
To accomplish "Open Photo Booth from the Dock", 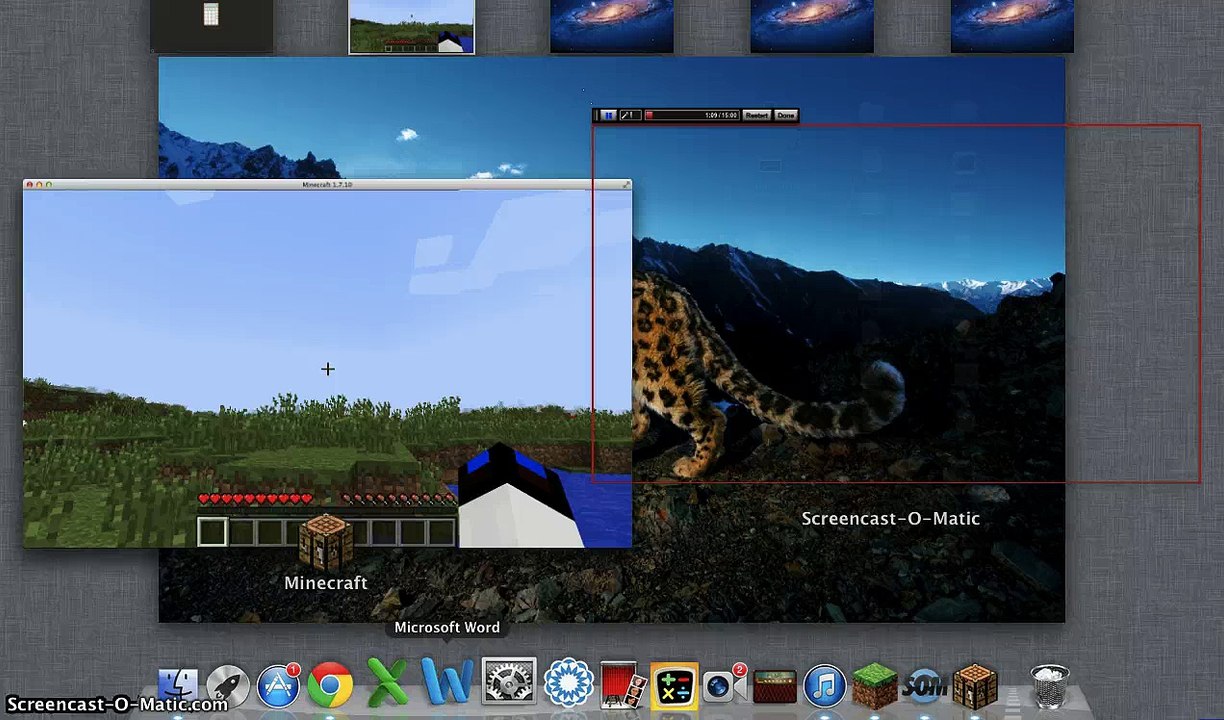I will pos(622,686).
